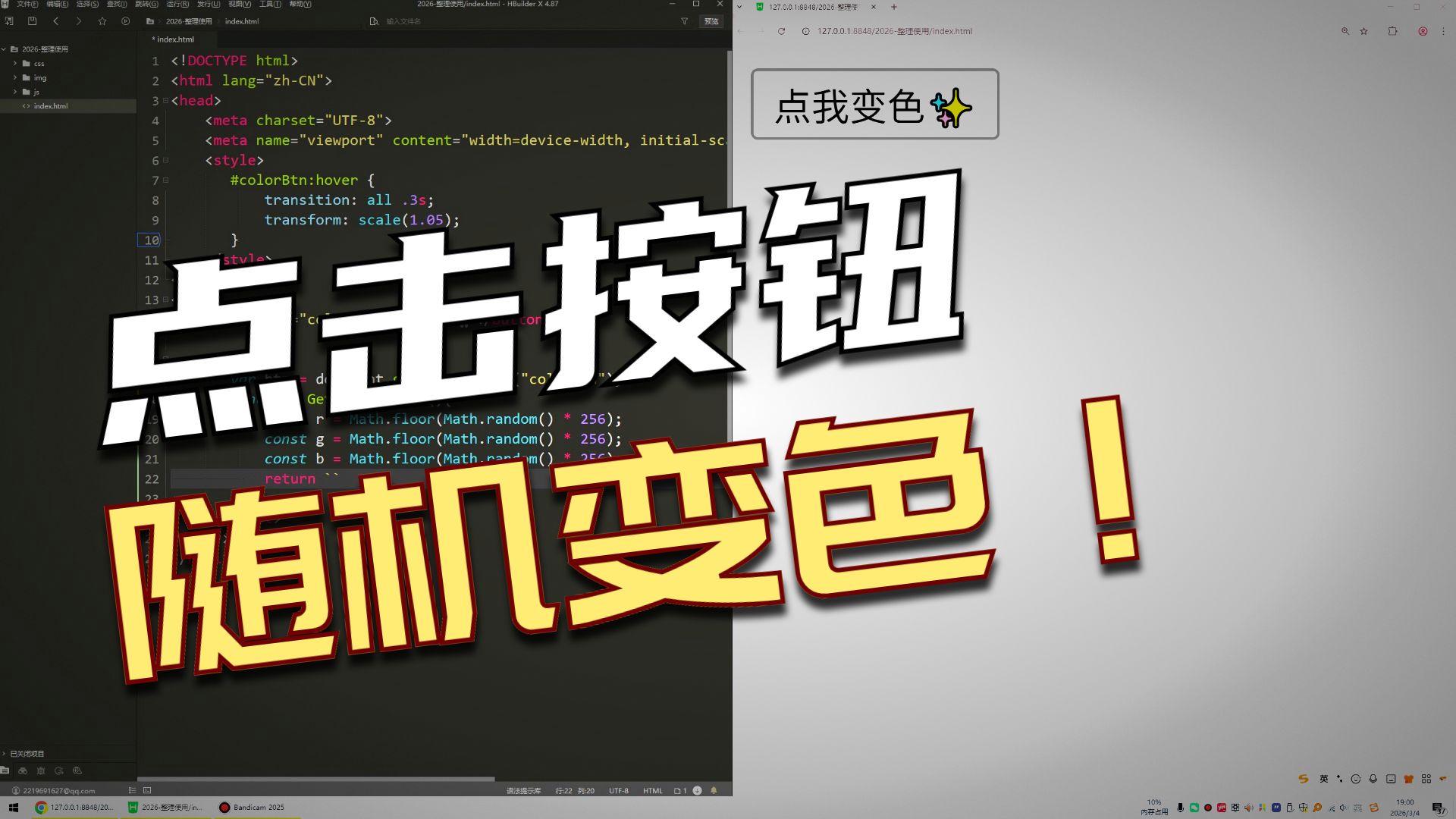Image resolution: width=1456 pixels, height=819 pixels.
Task: Click the bug debug icon in sidebar bottom
Action: click(x=41, y=770)
